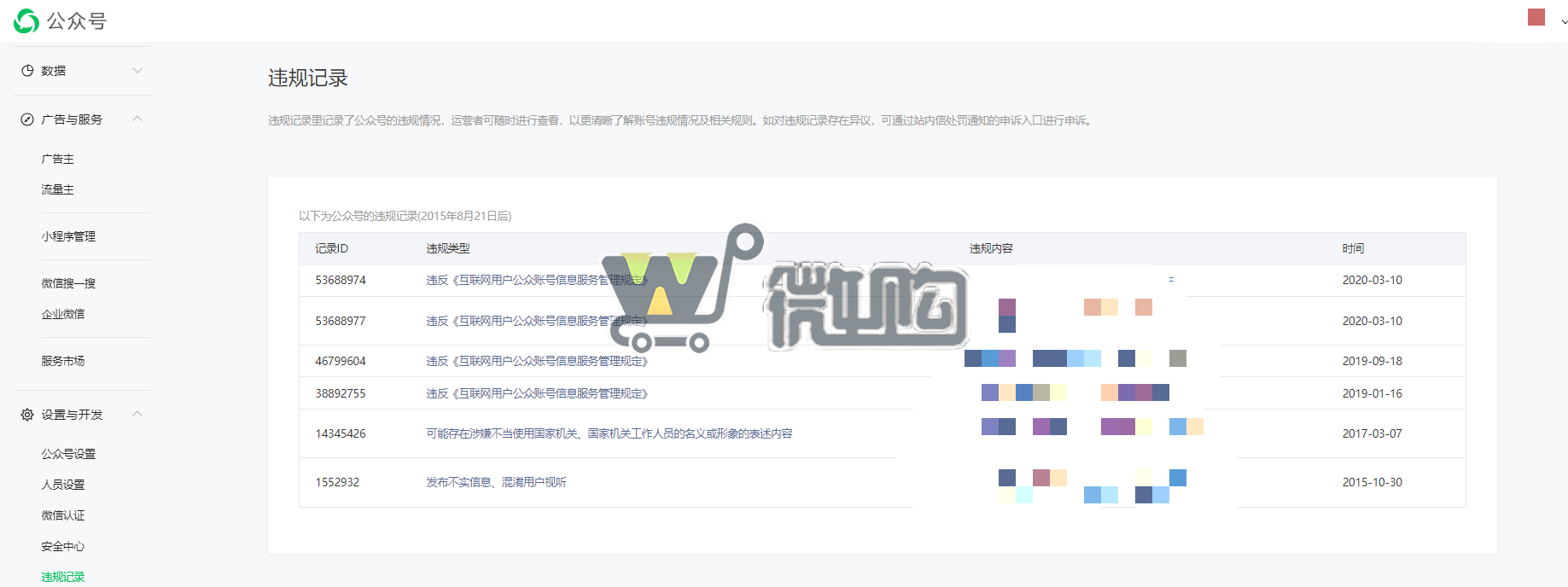Click the red account avatar
Viewport: 1568px width, 587px height.
tap(1536, 18)
